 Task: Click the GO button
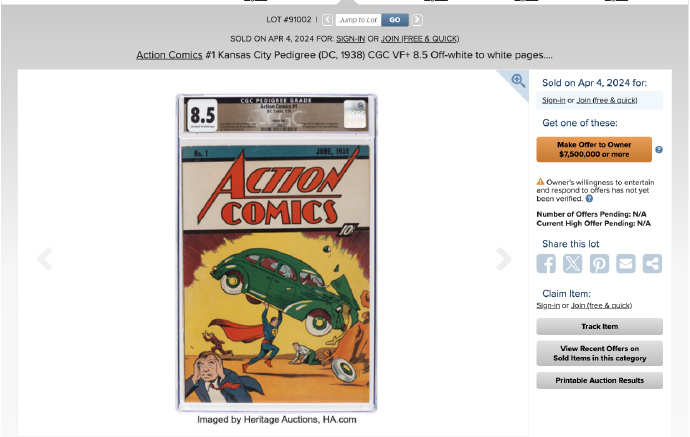[x=395, y=20]
